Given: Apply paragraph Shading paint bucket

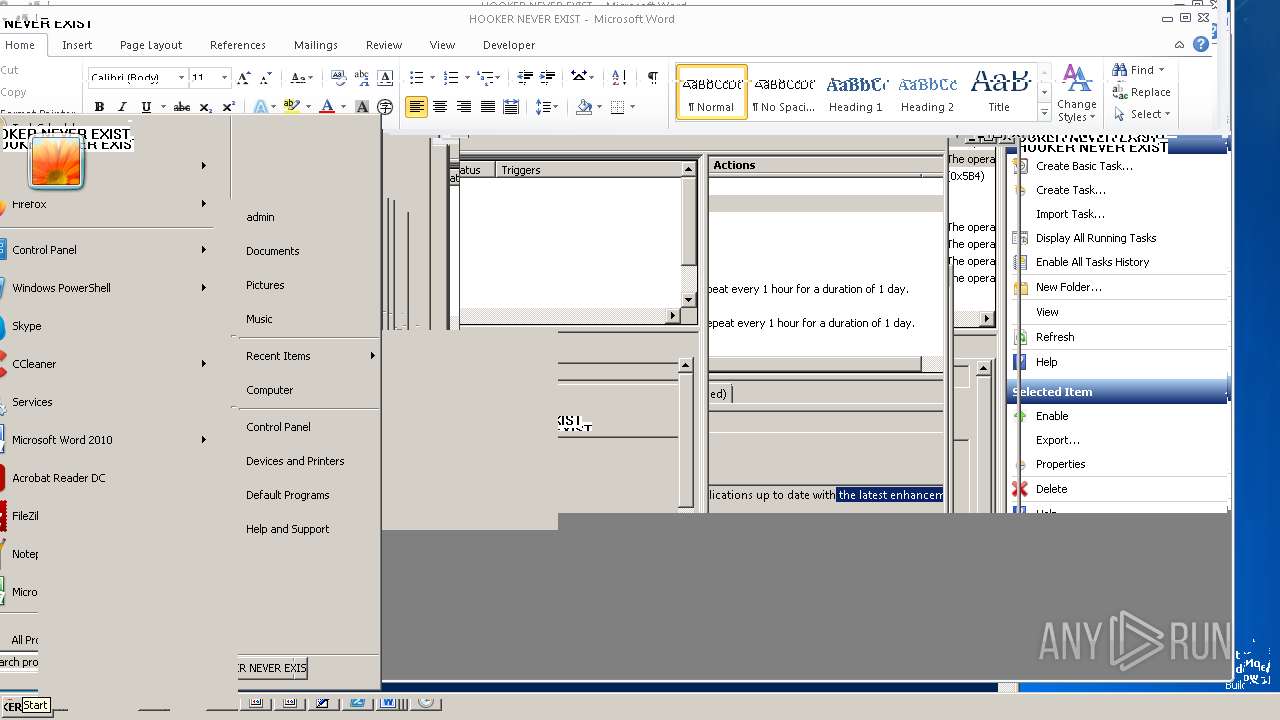Looking at the screenshot, I should 585,107.
